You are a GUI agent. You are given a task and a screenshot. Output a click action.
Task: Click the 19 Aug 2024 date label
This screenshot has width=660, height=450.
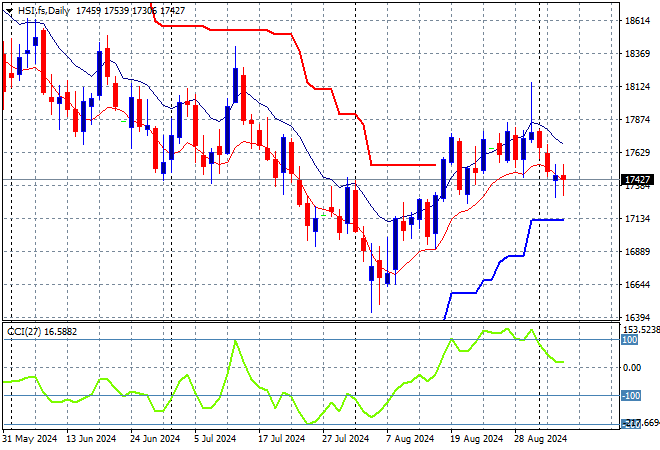(x=477, y=439)
